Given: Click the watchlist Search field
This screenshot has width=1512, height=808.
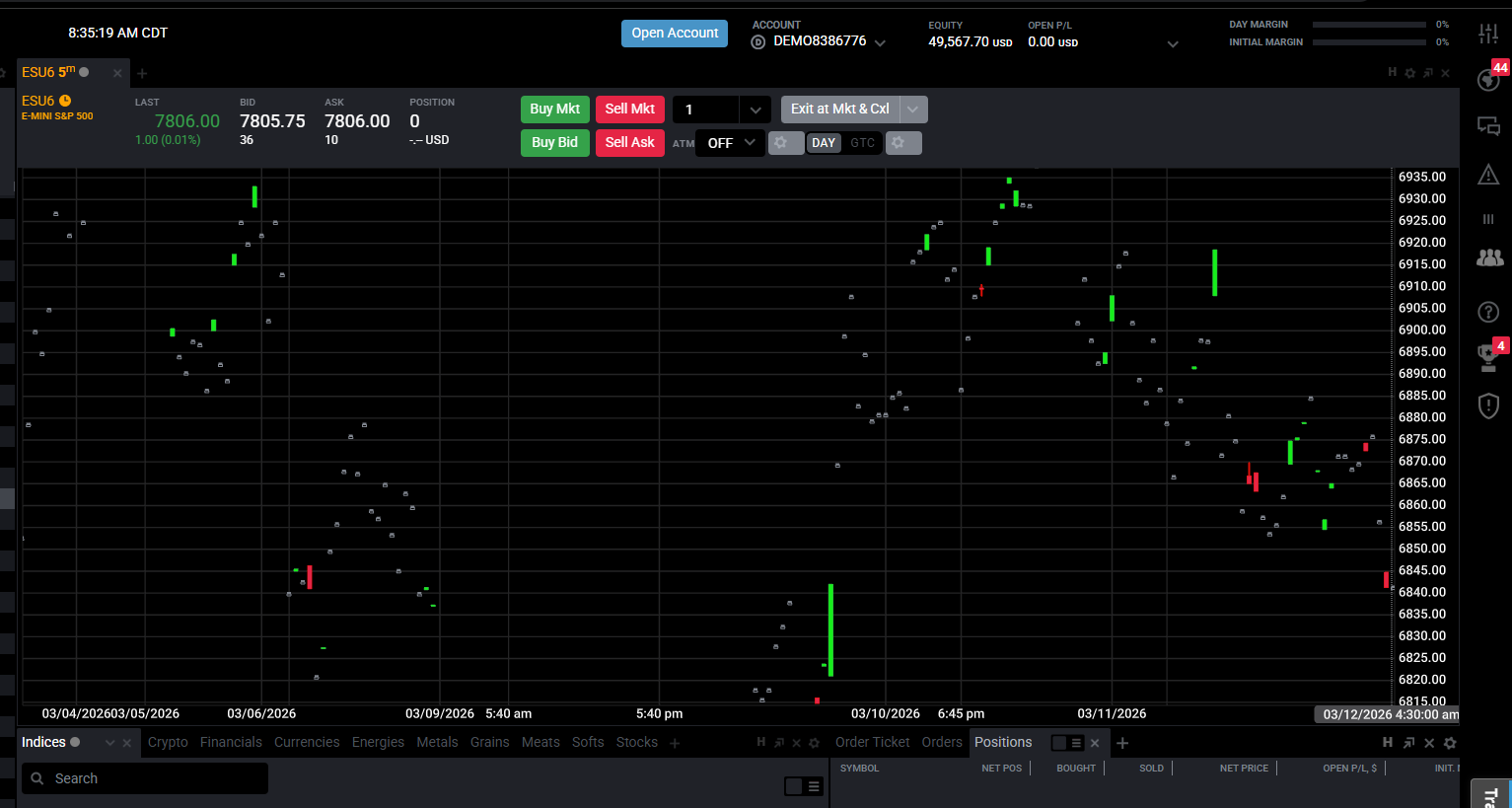Looking at the screenshot, I should click(145, 778).
